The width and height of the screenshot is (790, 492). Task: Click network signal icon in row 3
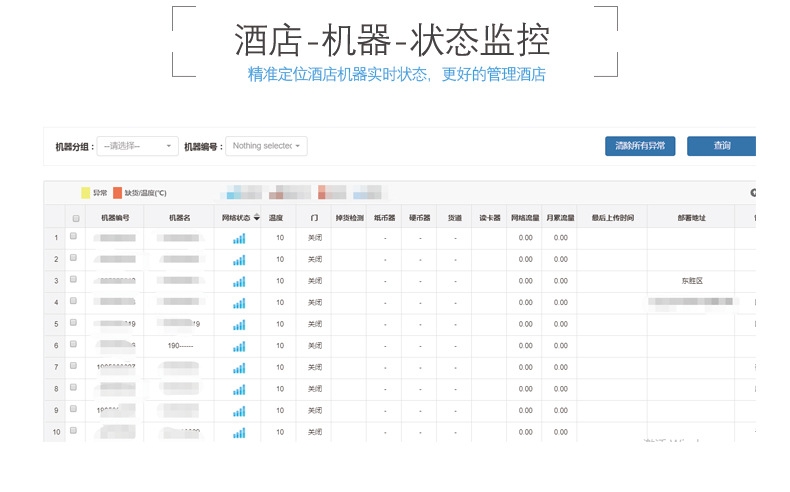[x=238, y=281]
